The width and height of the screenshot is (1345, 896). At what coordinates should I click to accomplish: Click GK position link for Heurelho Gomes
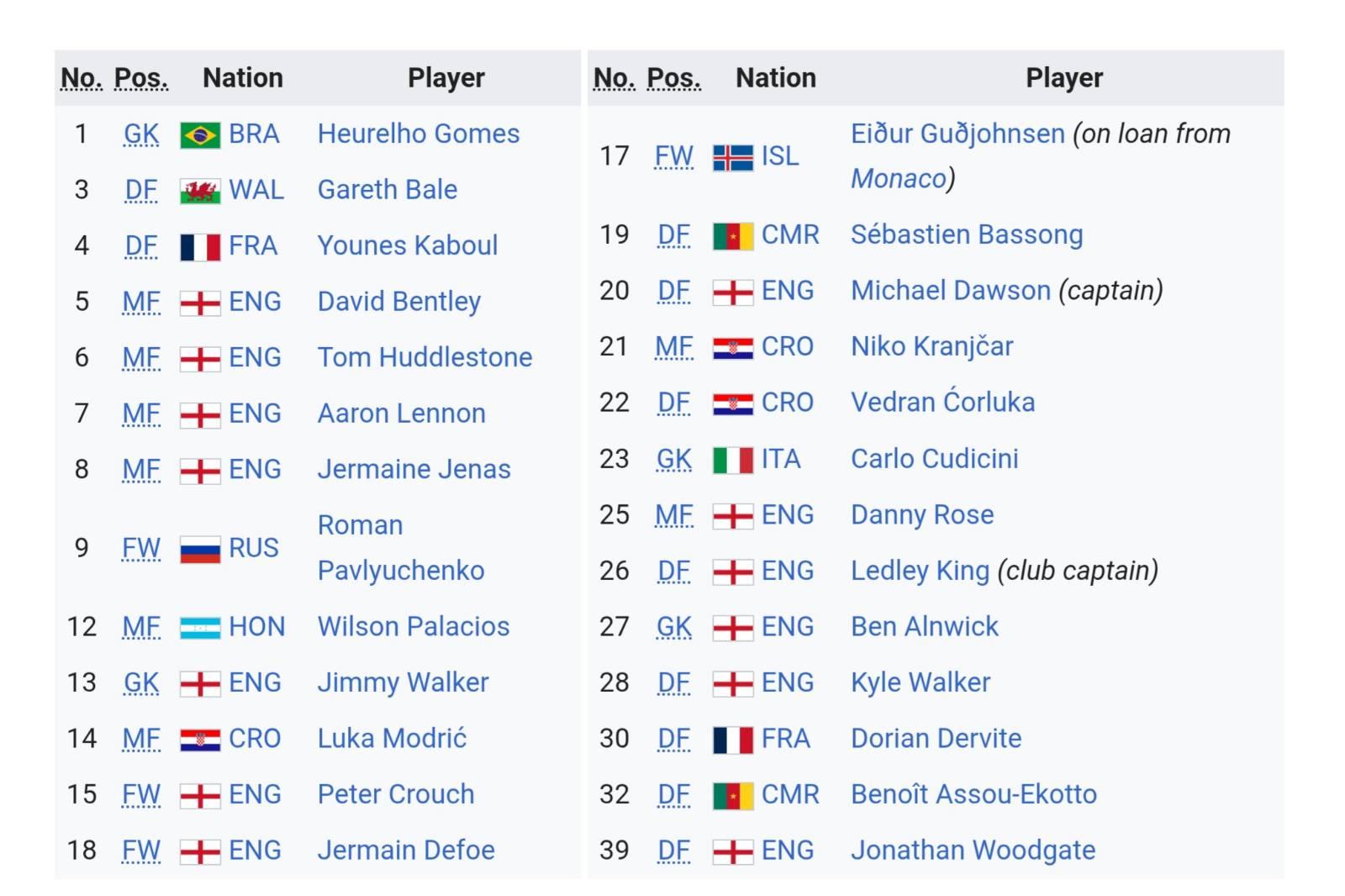coord(141,134)
